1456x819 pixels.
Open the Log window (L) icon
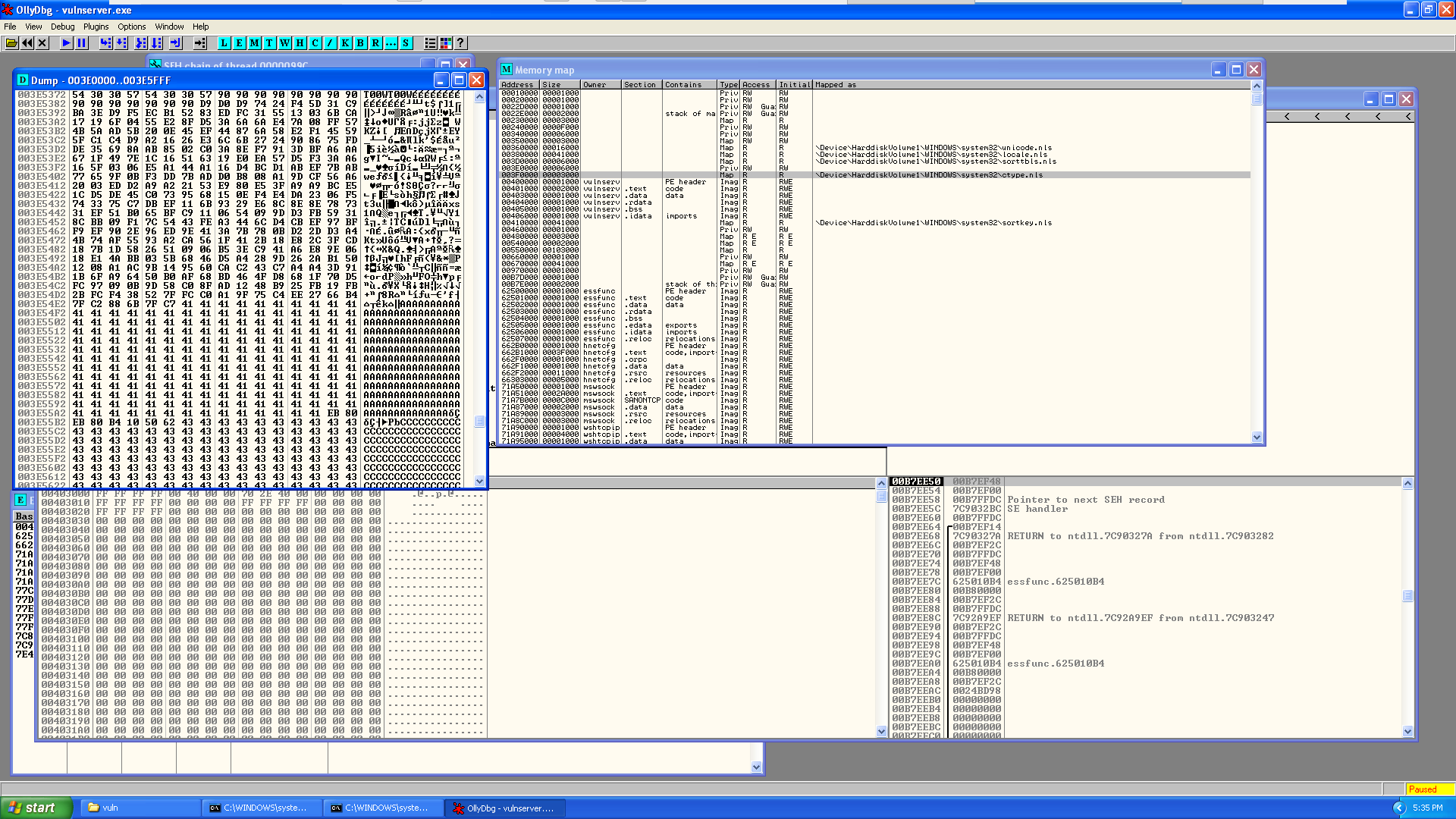pos(224,43)
